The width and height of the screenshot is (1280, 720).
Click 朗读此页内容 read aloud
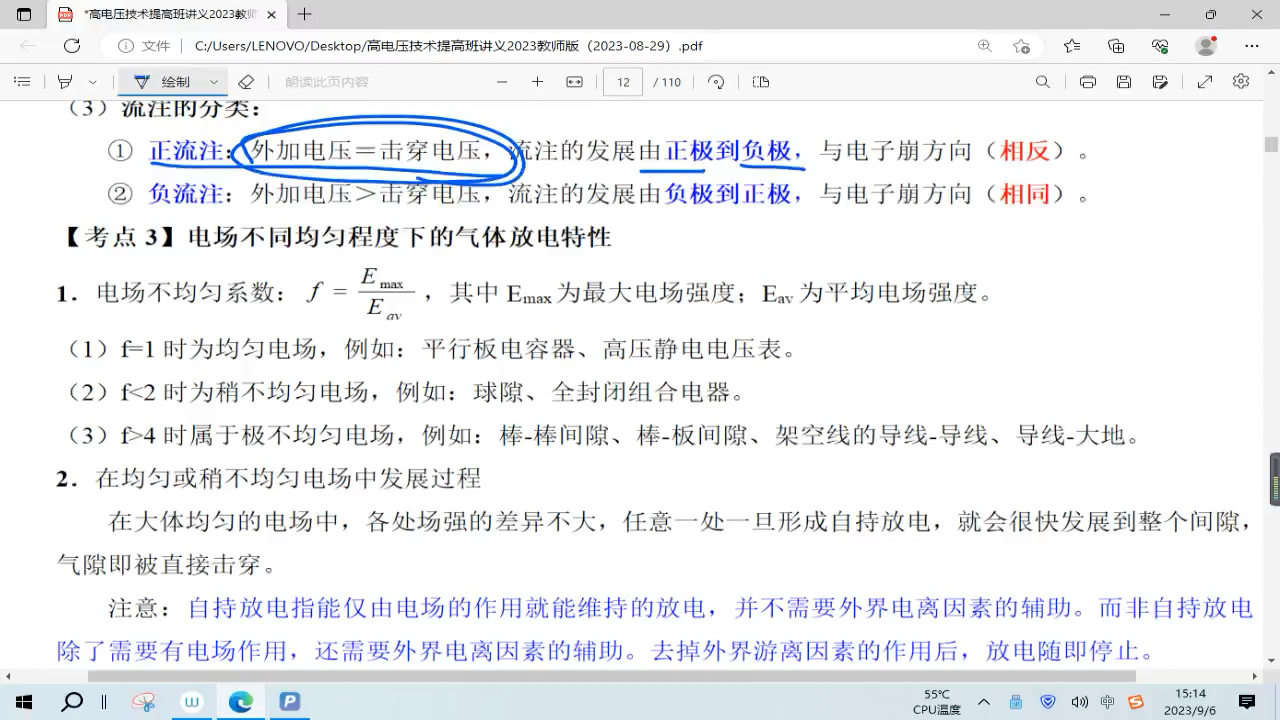326,82
